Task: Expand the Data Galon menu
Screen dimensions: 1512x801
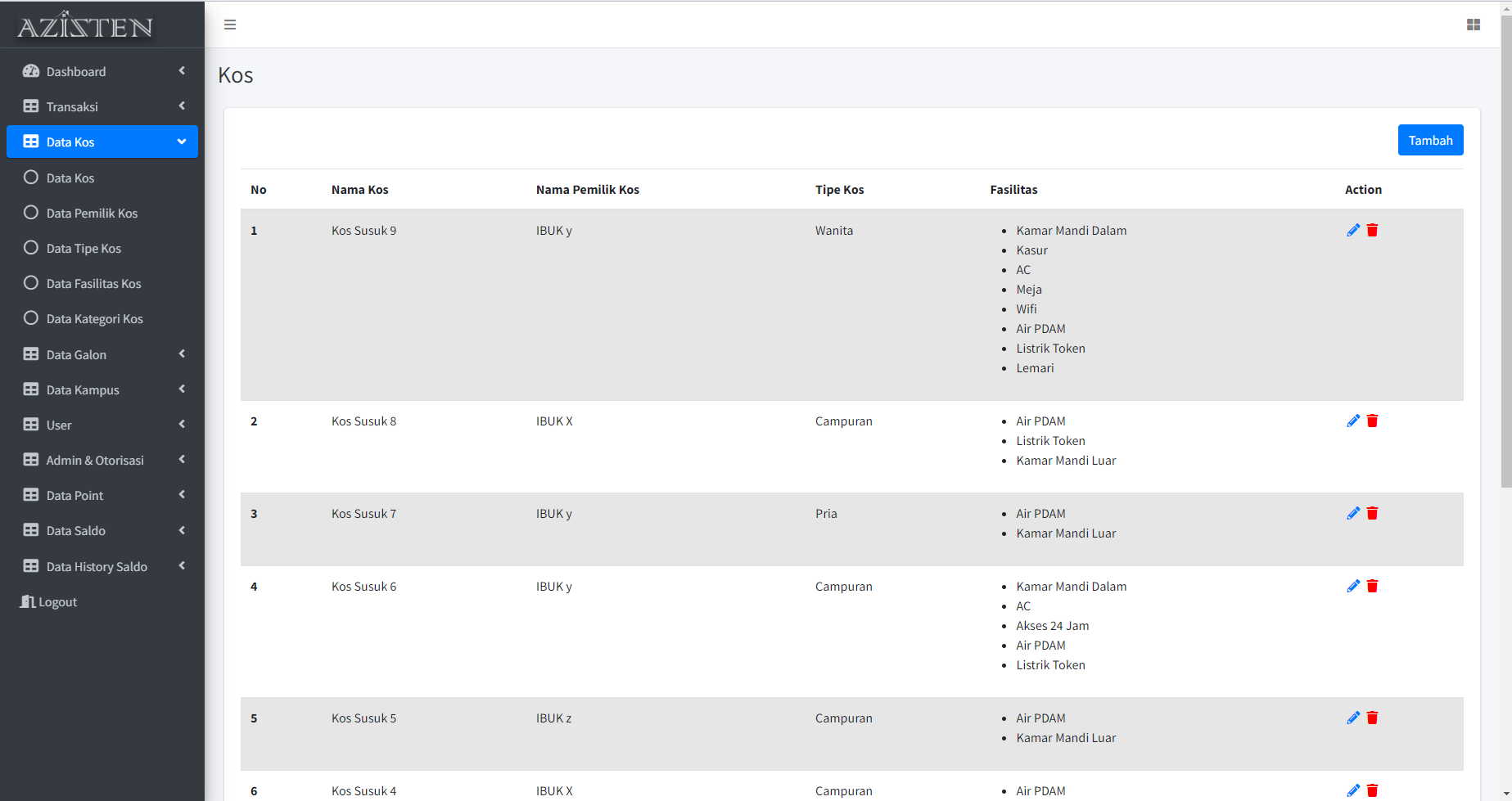Action: (x=102, y=355)
